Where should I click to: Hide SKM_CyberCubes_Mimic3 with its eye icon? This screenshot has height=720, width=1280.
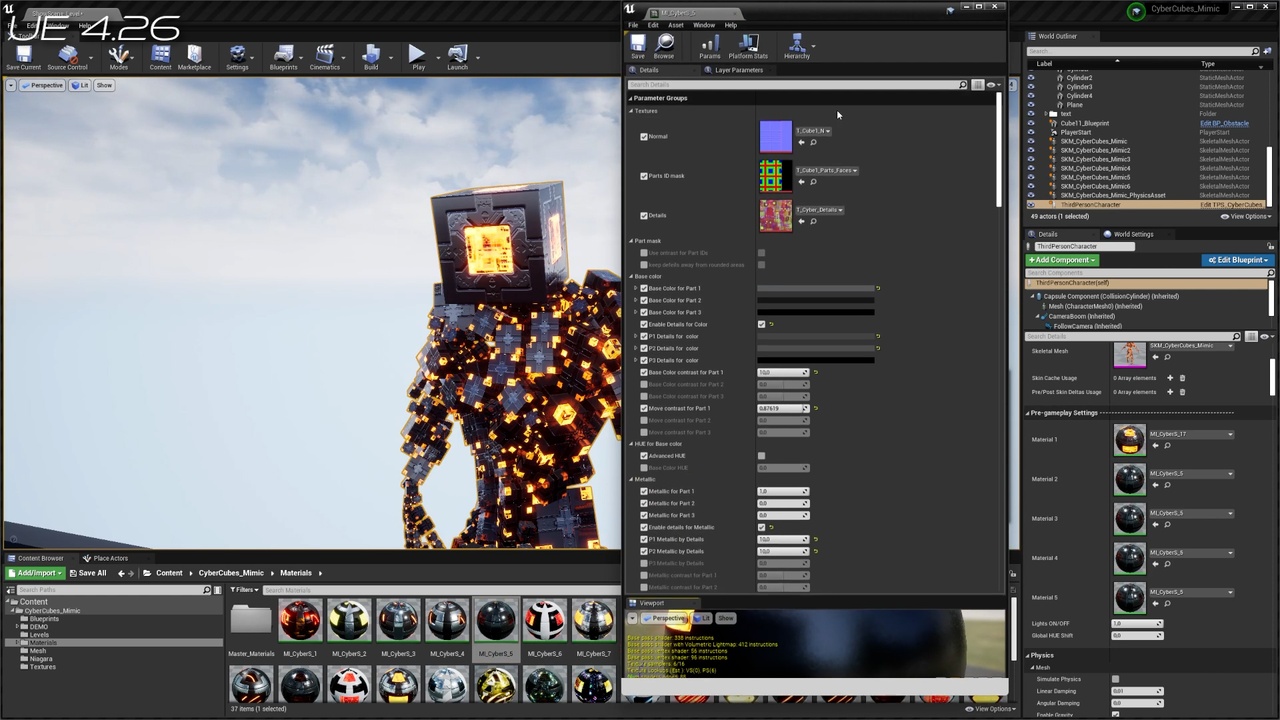tap(1031, 159)
